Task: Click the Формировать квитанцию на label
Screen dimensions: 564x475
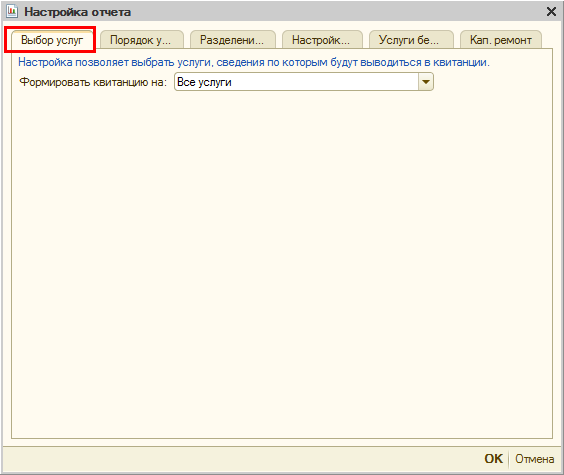Action: pos(93,82)
